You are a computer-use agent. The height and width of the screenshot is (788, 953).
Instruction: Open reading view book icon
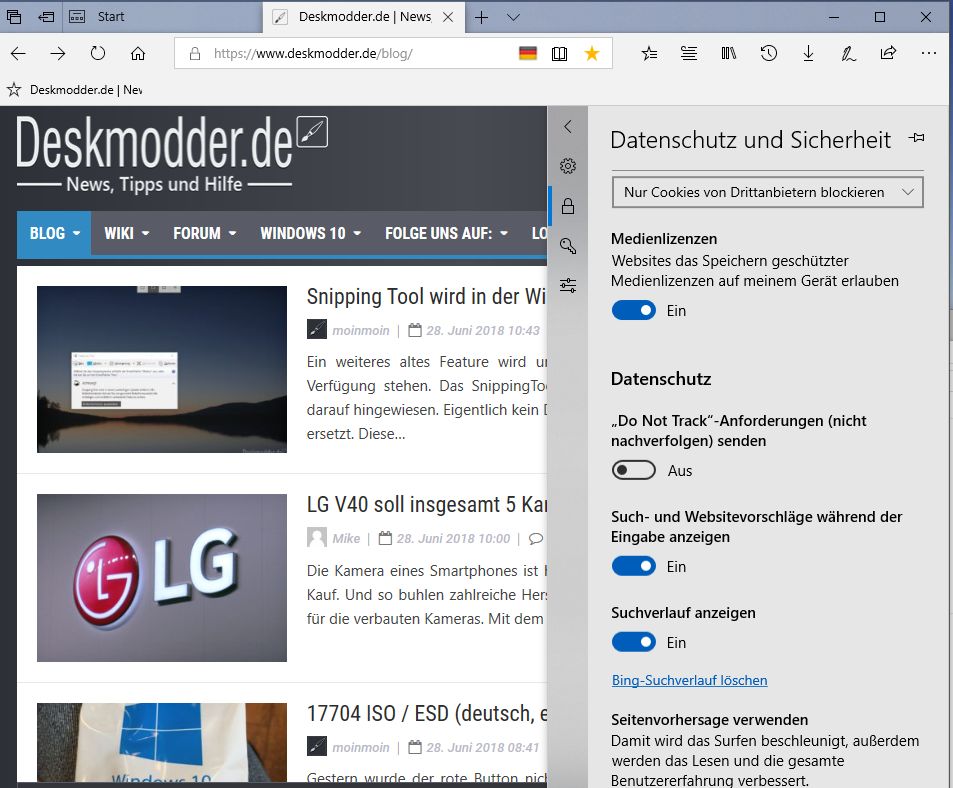coord(559,53)
